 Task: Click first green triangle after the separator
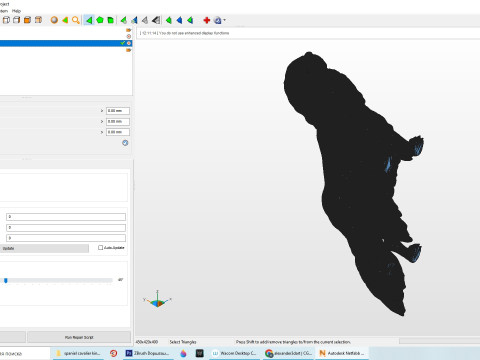[169, 20]
